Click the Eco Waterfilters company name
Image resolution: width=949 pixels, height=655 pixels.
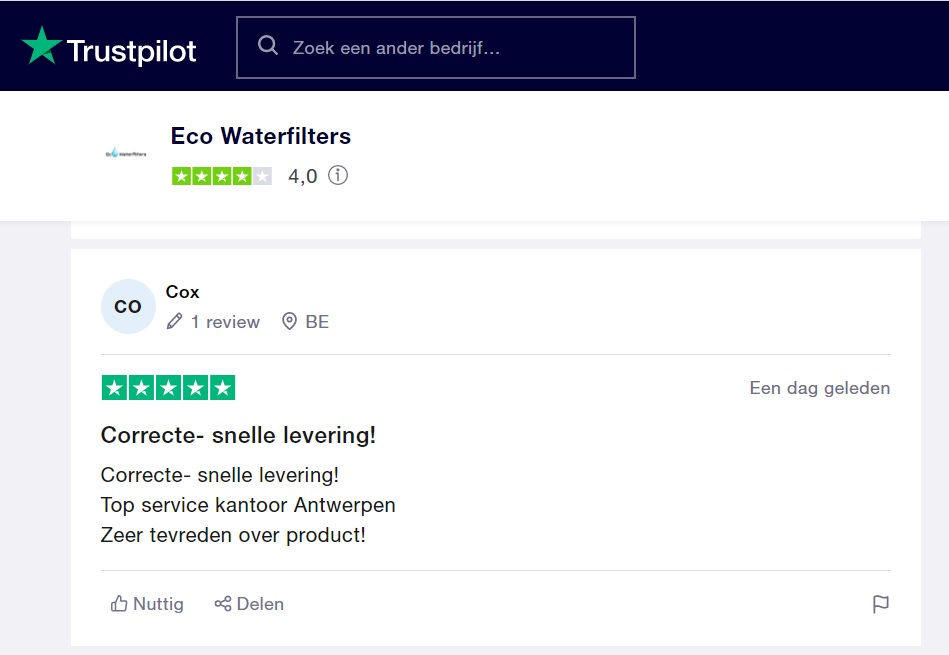(x=261, y=136)
